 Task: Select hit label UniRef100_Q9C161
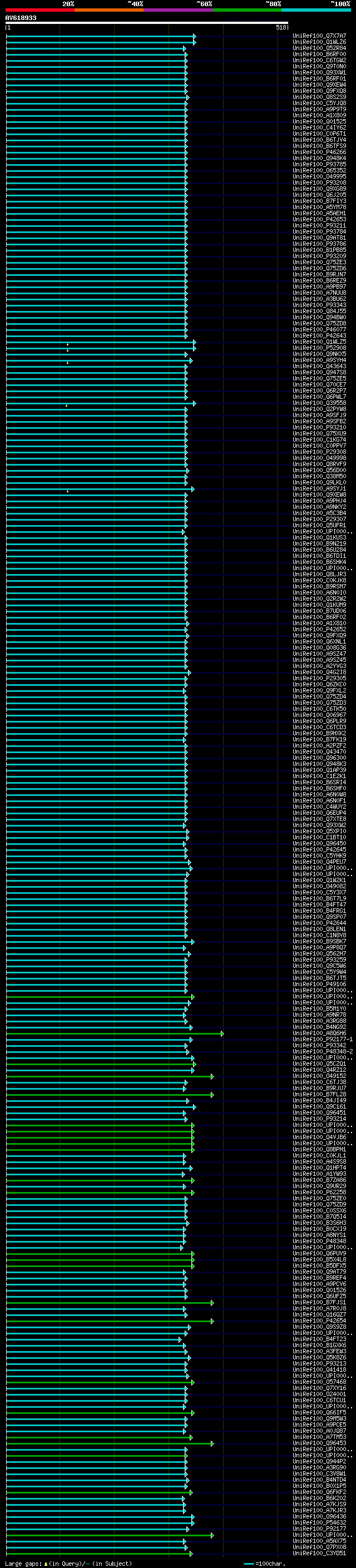[x=319, y=1106]
